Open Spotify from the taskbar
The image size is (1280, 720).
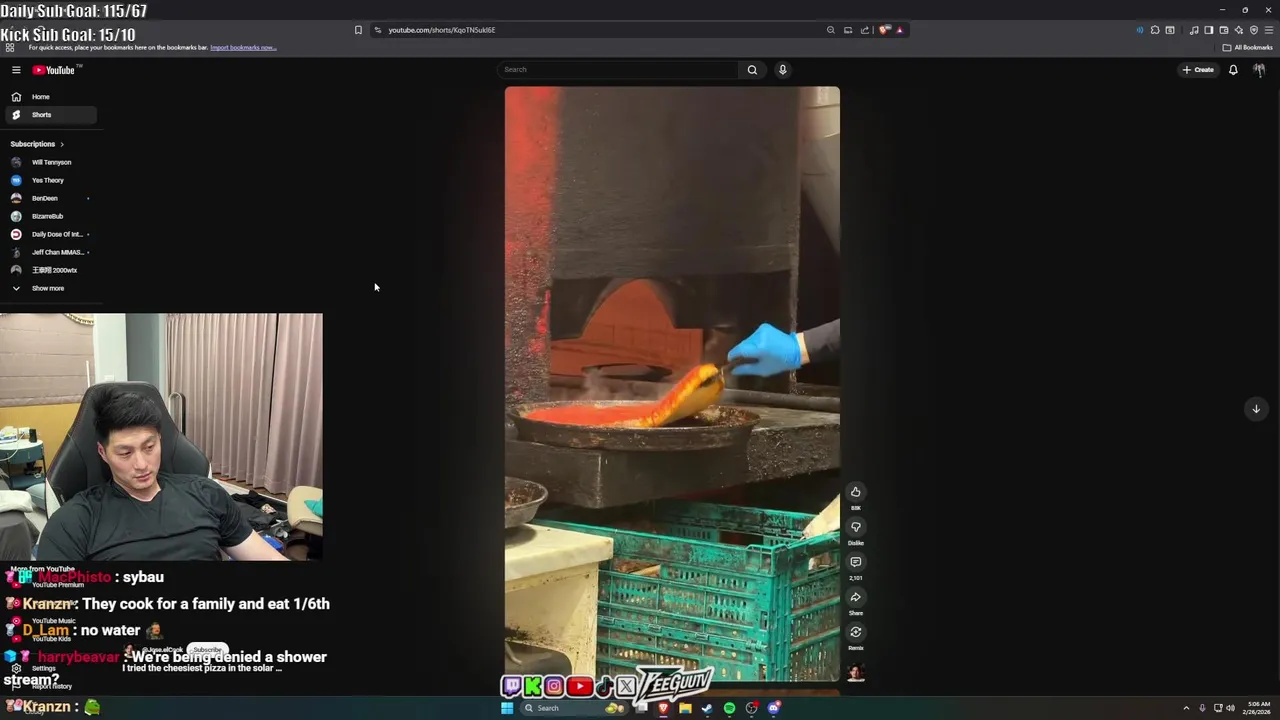click(729, 708)
